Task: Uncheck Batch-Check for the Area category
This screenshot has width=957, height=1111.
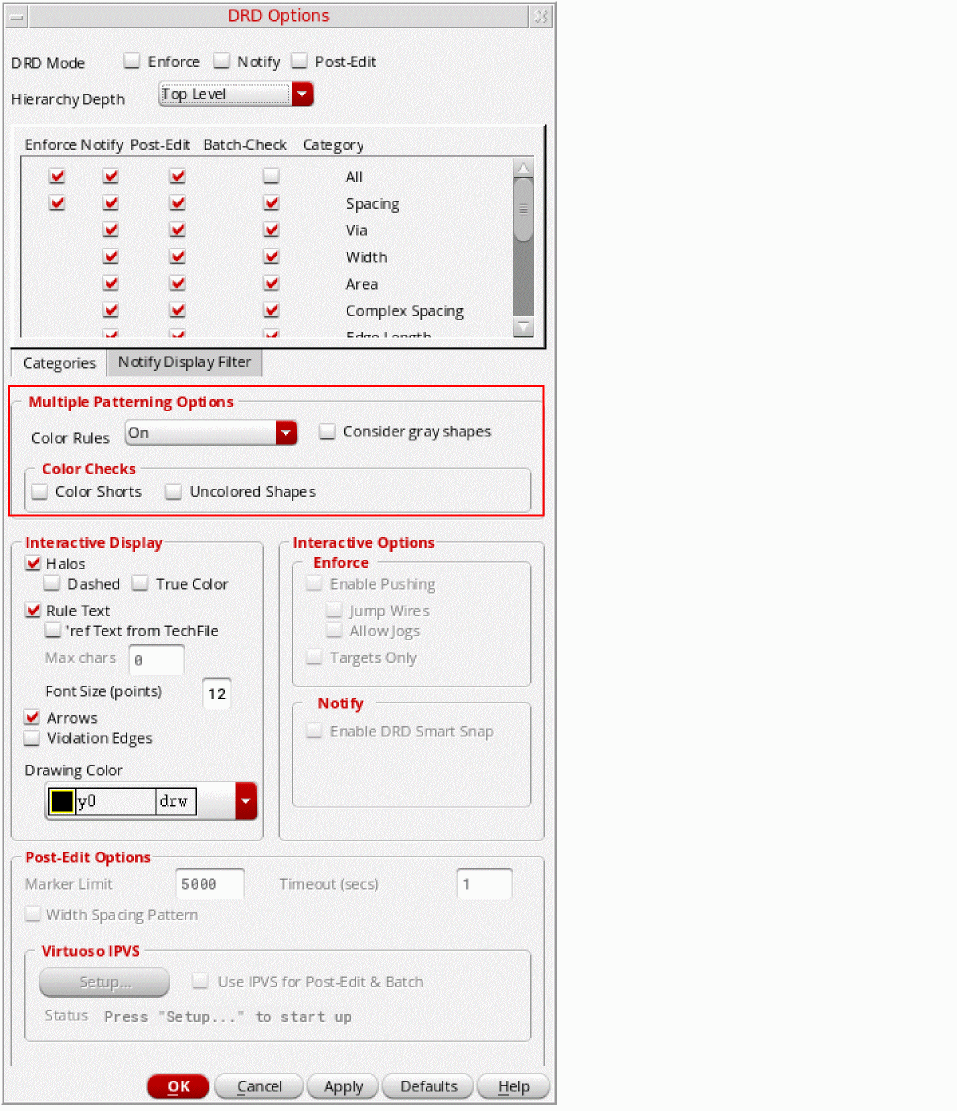Action: point(271,283)
